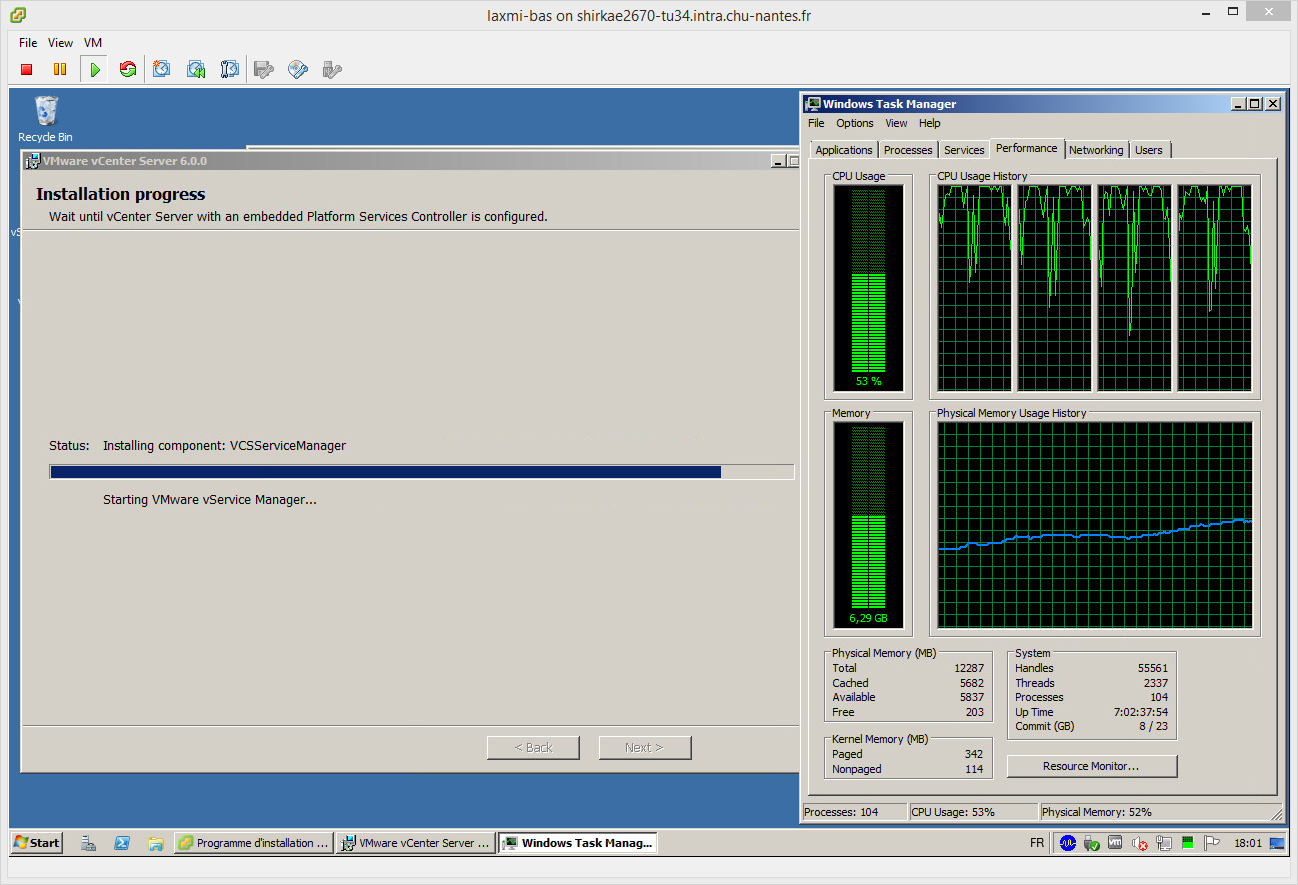Open the VM menu
The image size is (1298, 885).
[x=93, y=43]
